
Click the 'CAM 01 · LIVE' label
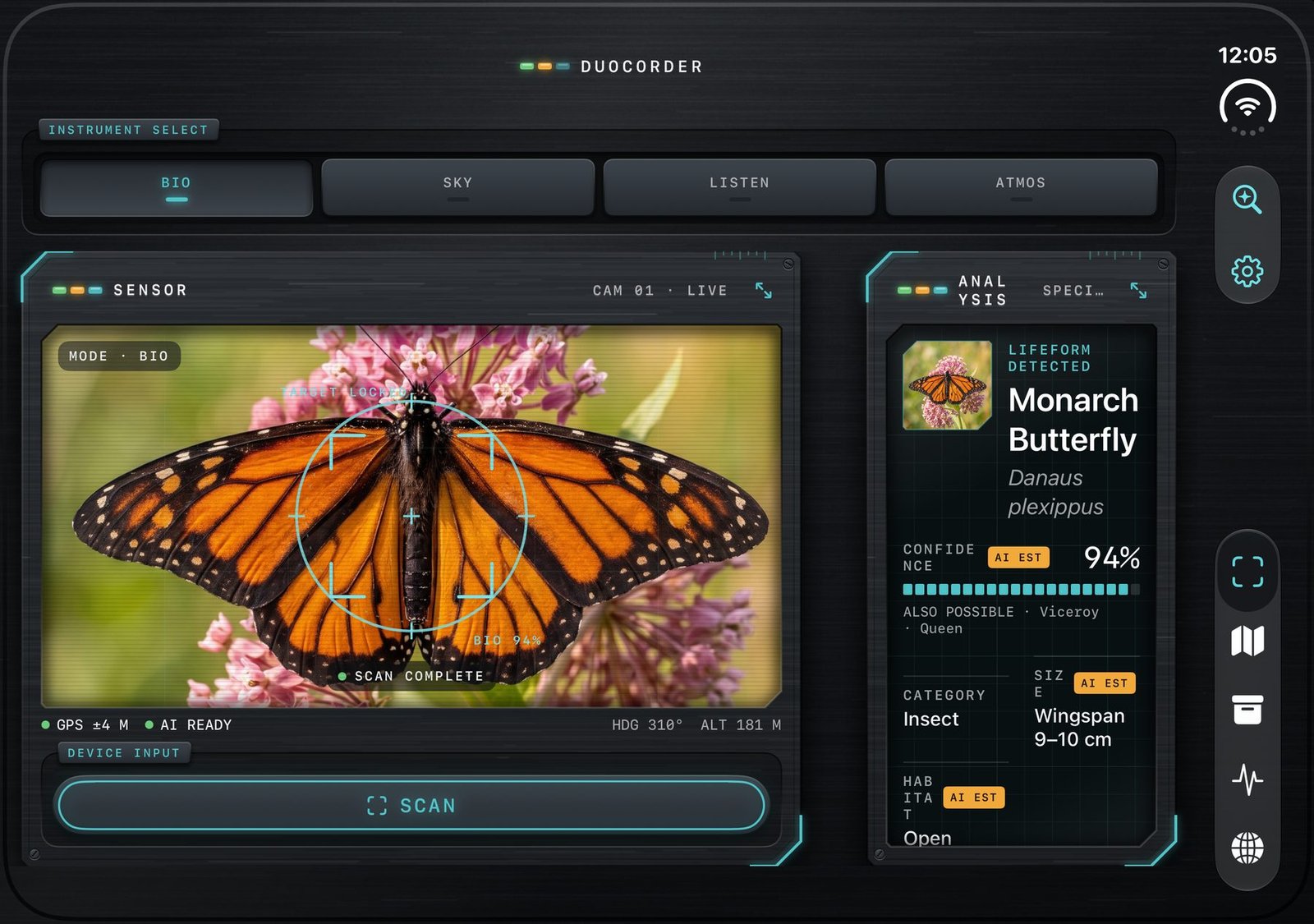click(660, 291)
